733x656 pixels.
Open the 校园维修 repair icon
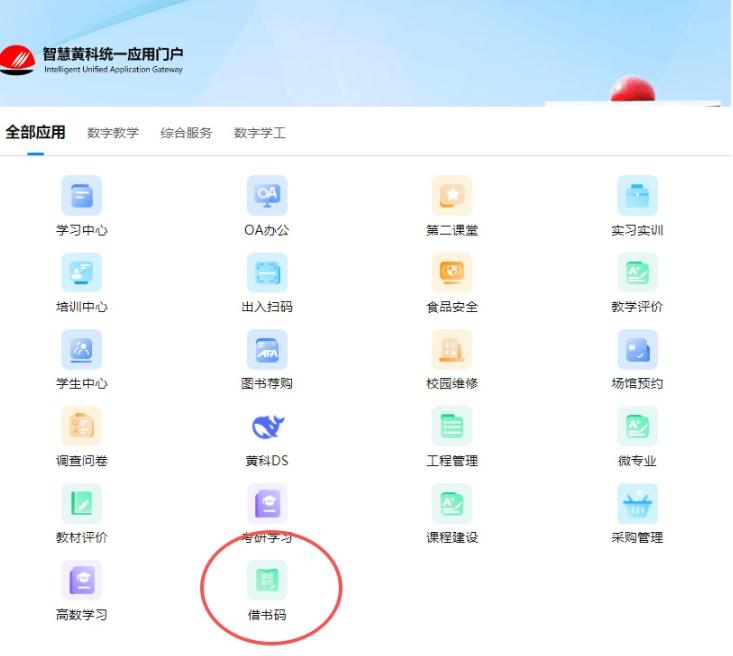click(x=452, y=349)
